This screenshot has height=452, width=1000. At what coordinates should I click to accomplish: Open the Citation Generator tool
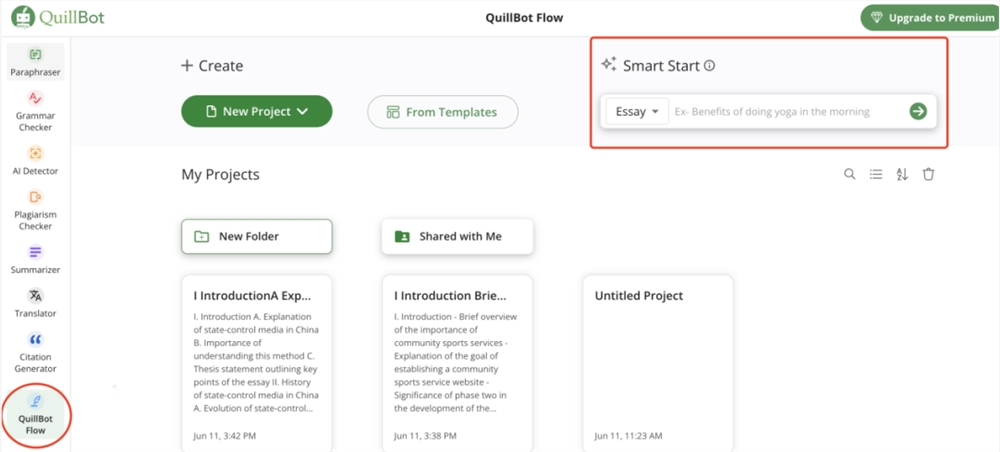(35, 352)
